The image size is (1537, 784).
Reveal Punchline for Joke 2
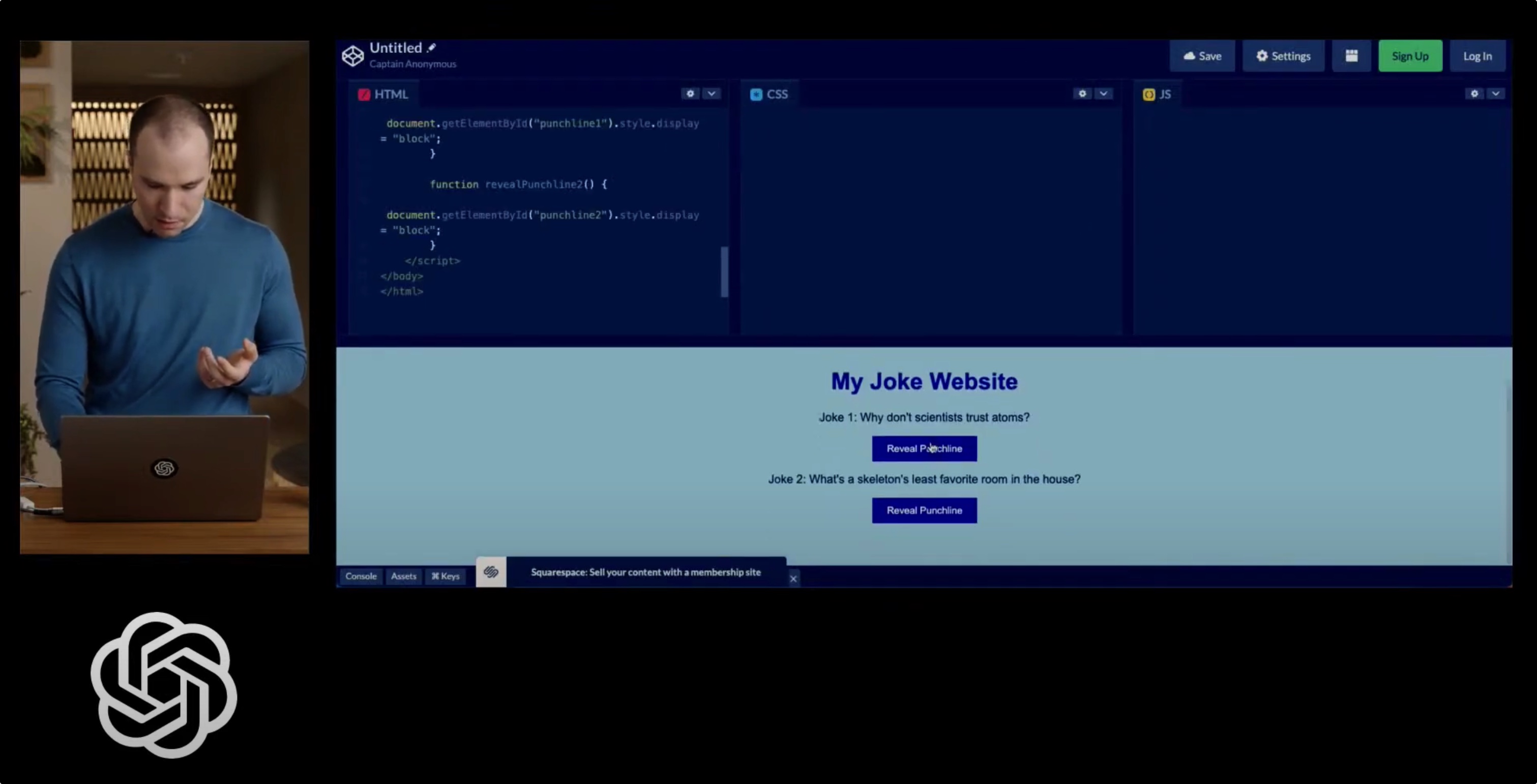pyautogui.click(x=924, y=511)
